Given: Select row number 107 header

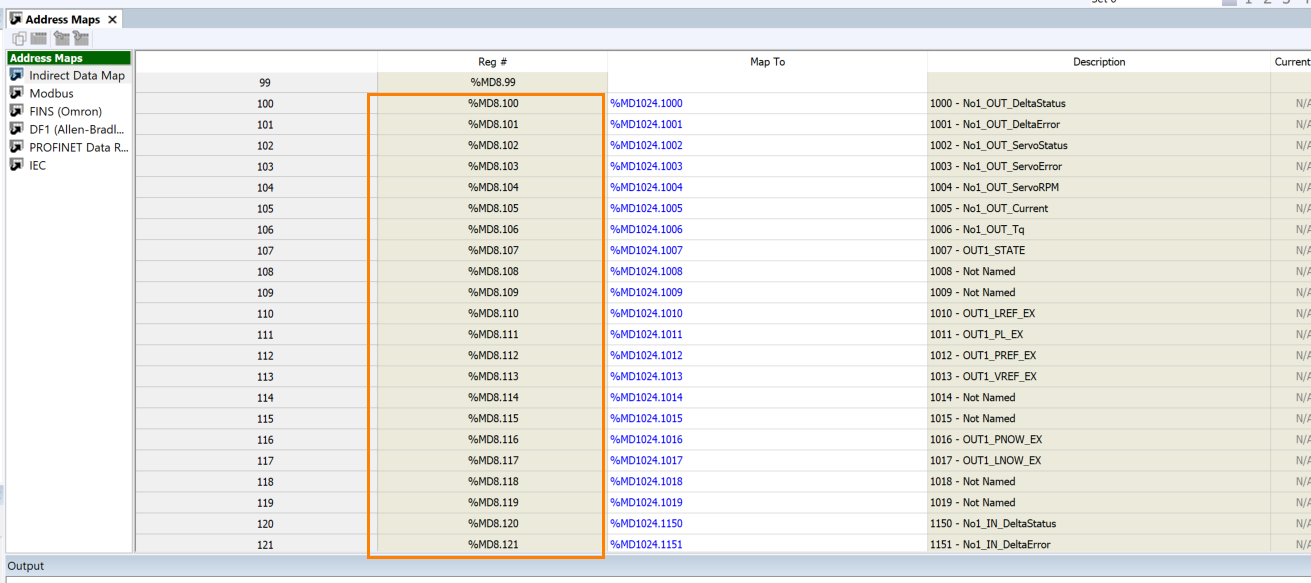Looking at the screenshot, I should coord(264,251).
